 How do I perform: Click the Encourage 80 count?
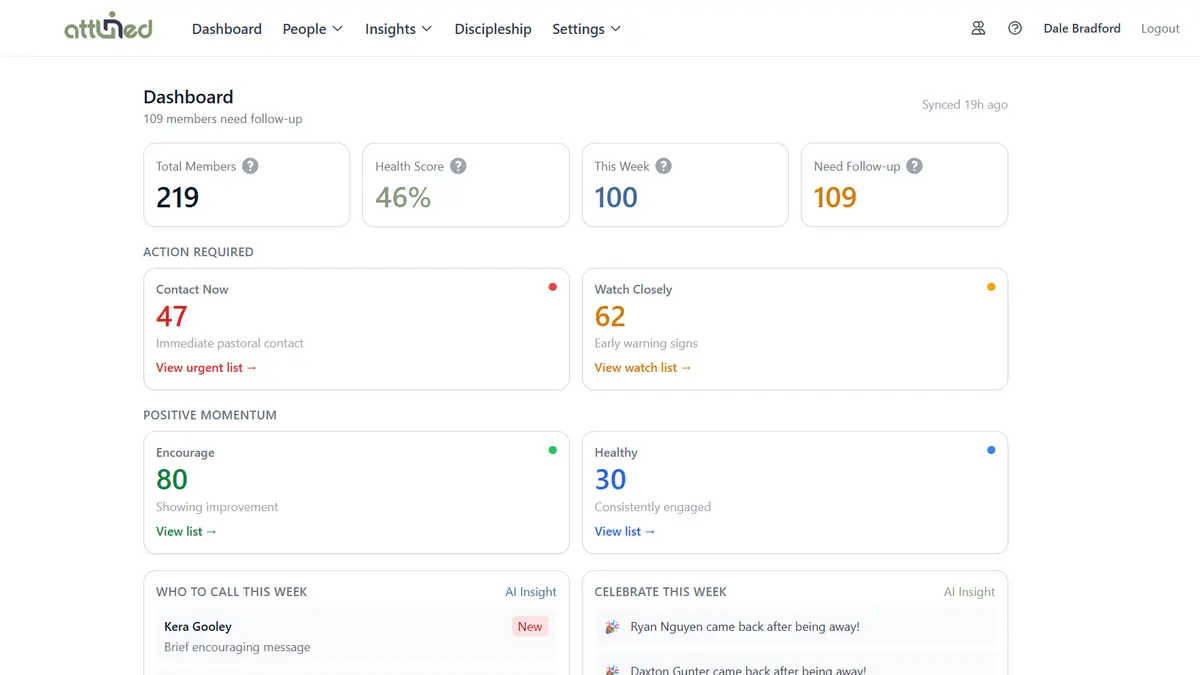click(x=172, y=479)
